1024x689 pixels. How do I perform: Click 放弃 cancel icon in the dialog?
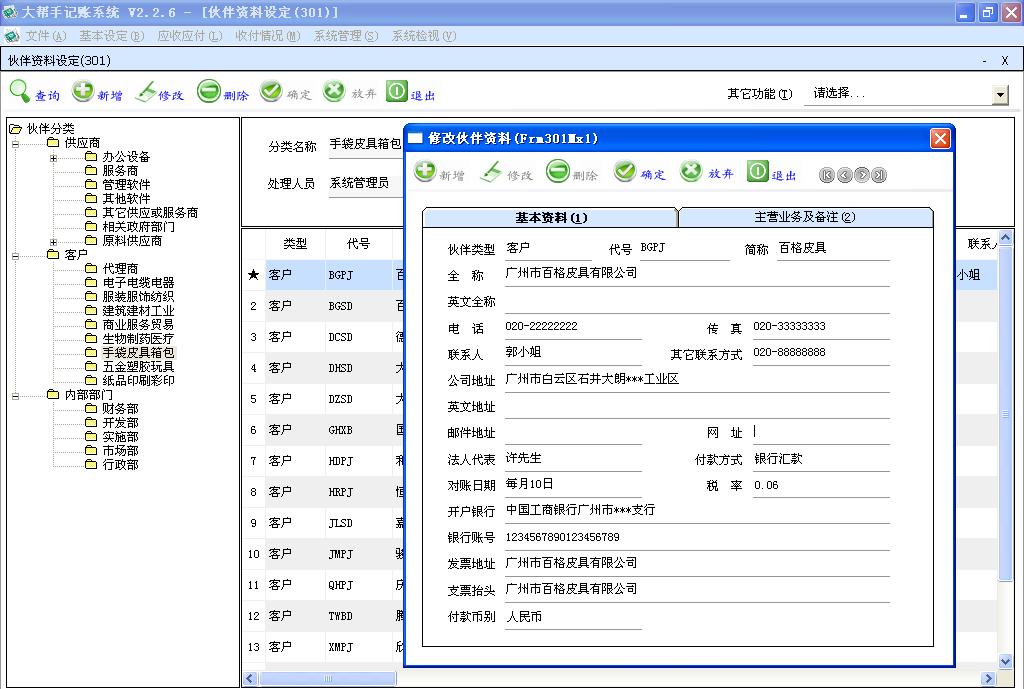[691, 172]
